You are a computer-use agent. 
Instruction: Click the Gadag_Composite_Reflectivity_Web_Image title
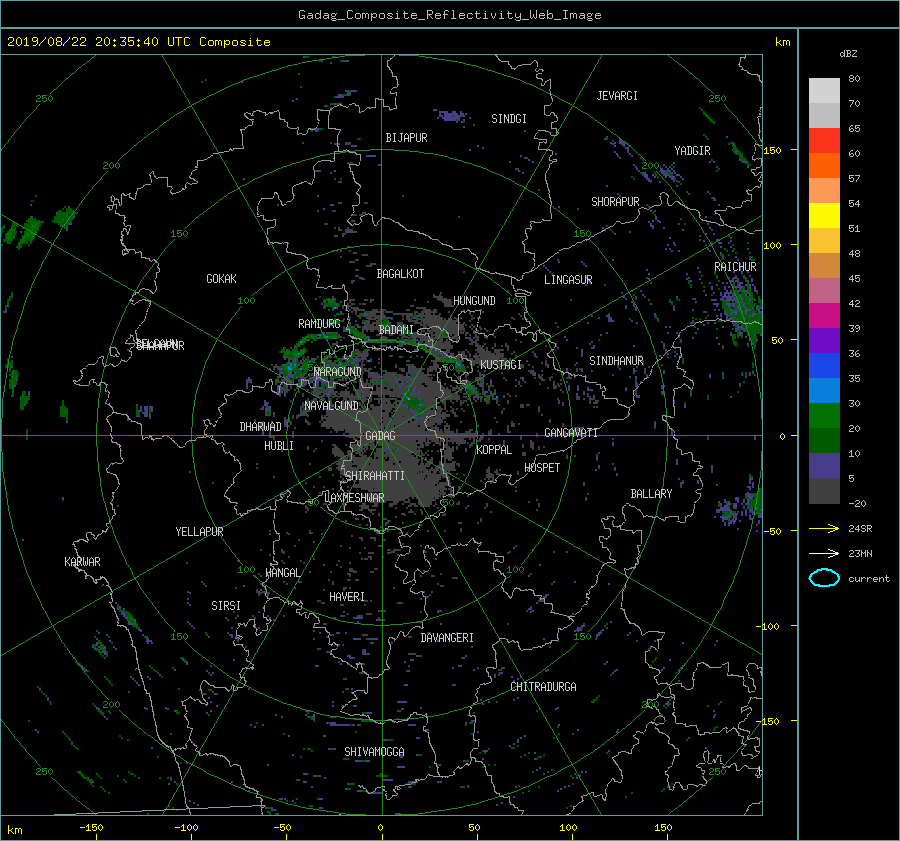(449, 15)
